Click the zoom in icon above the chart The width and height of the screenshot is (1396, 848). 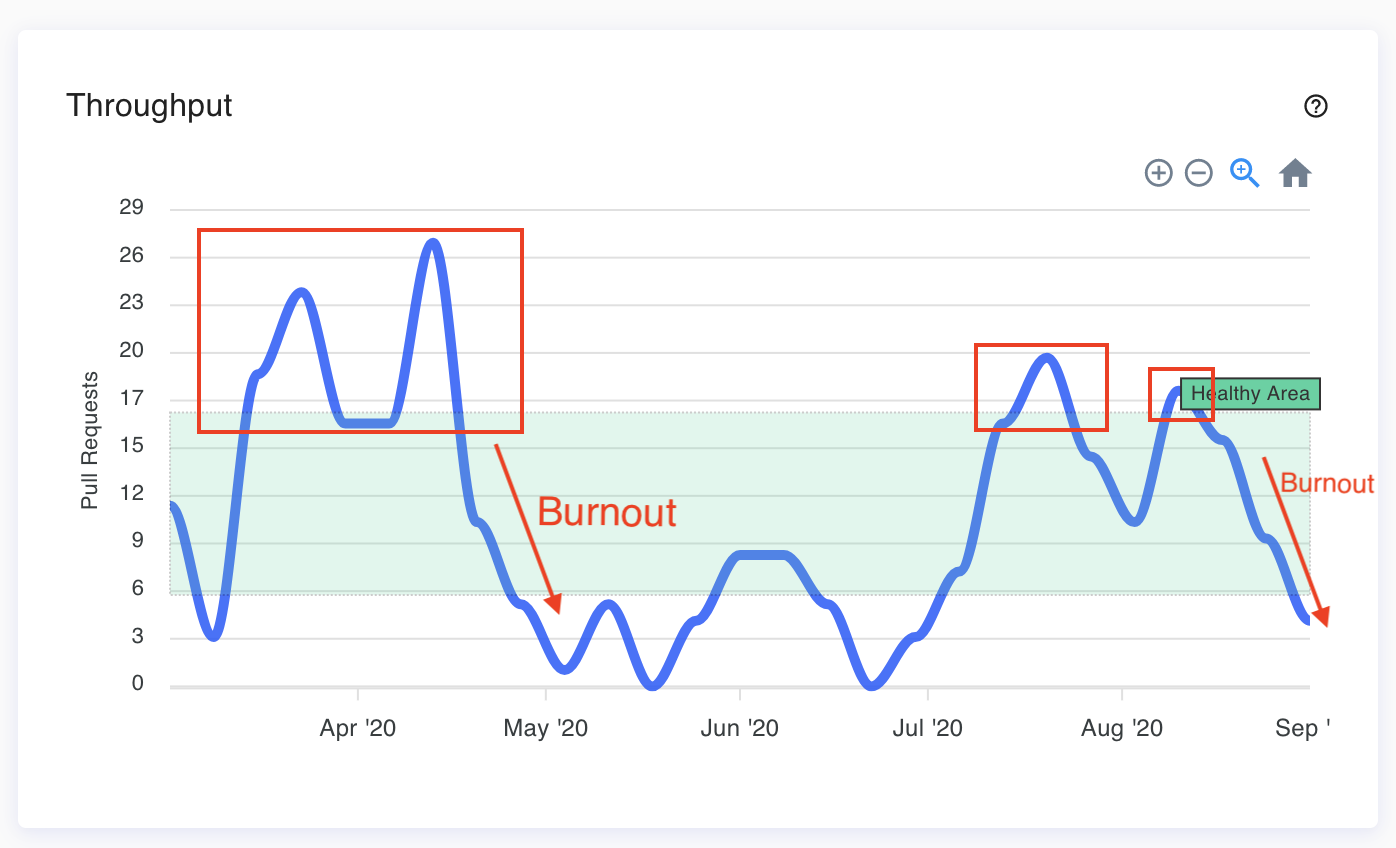coord(1158,173)
